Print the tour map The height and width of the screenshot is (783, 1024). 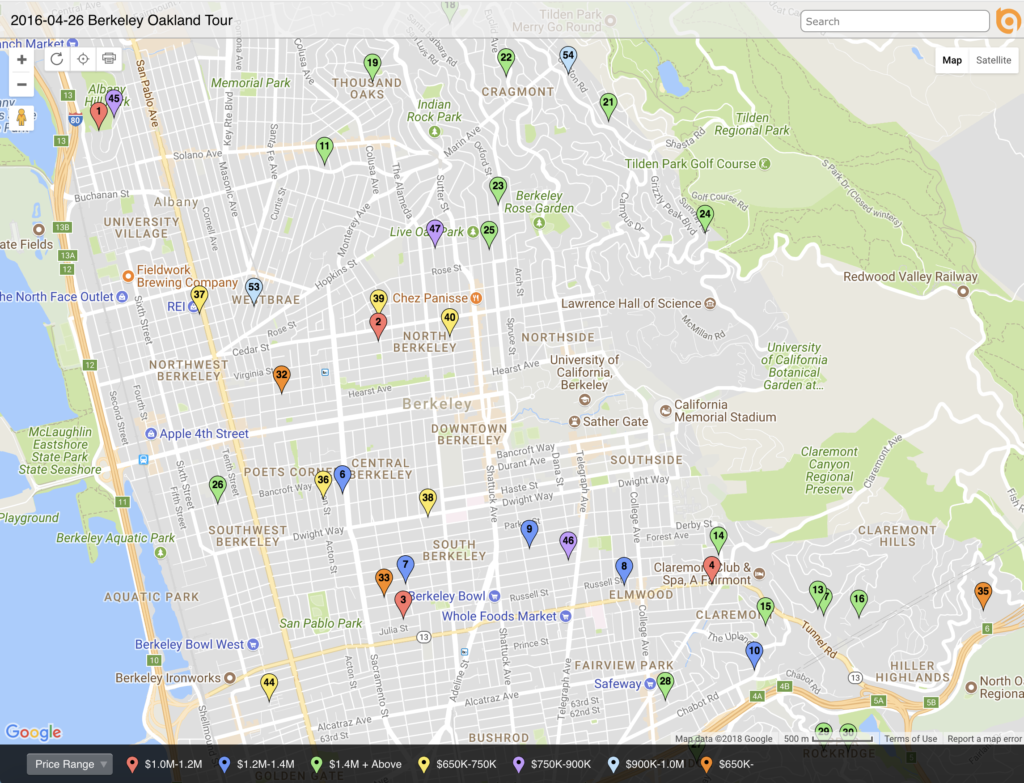tap(109, 59)
